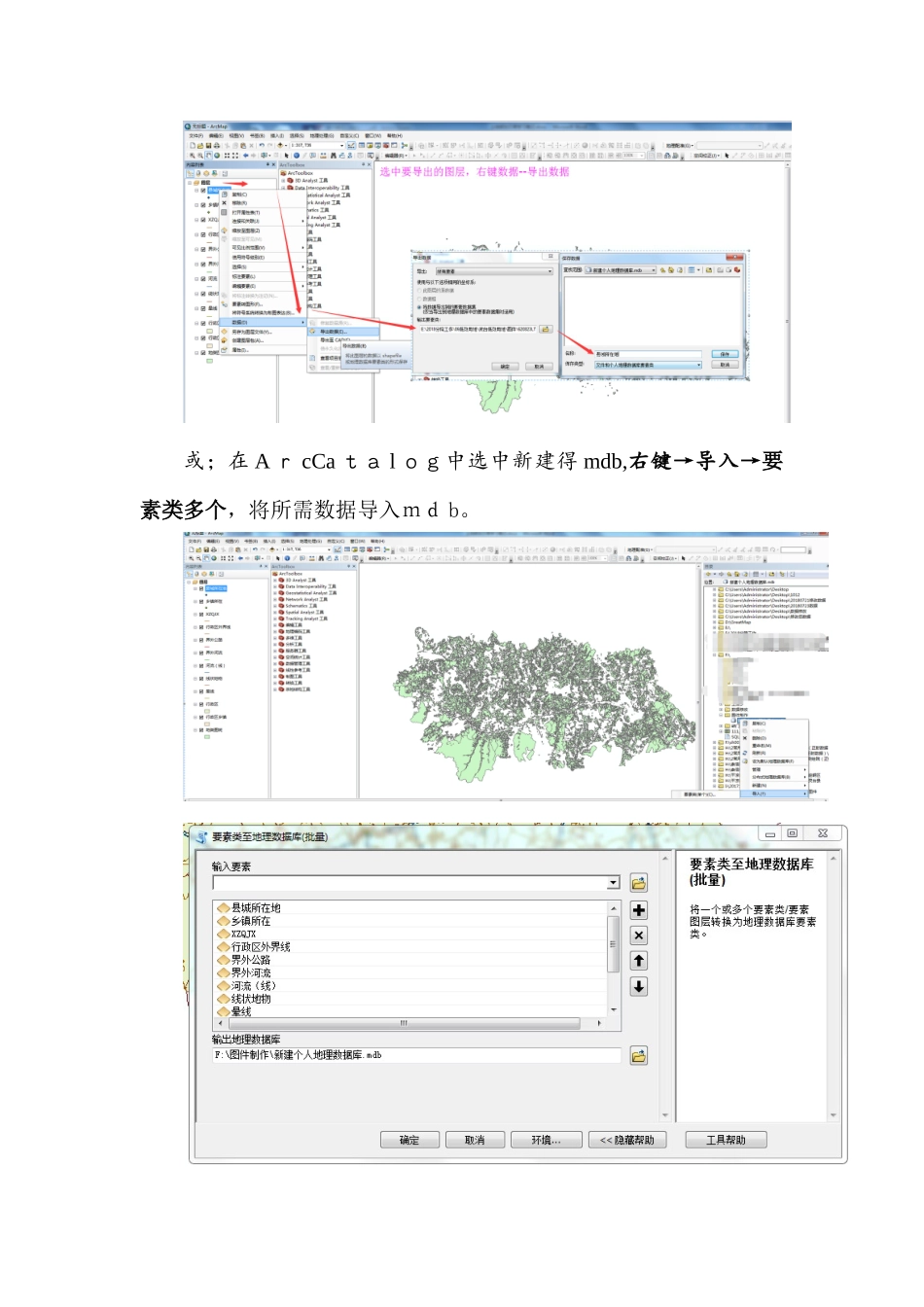924x1307 pixels.
Task: Toggle XZQJX layer checkbox in Catalog ArcMap window
Action: tap(201, 615)
